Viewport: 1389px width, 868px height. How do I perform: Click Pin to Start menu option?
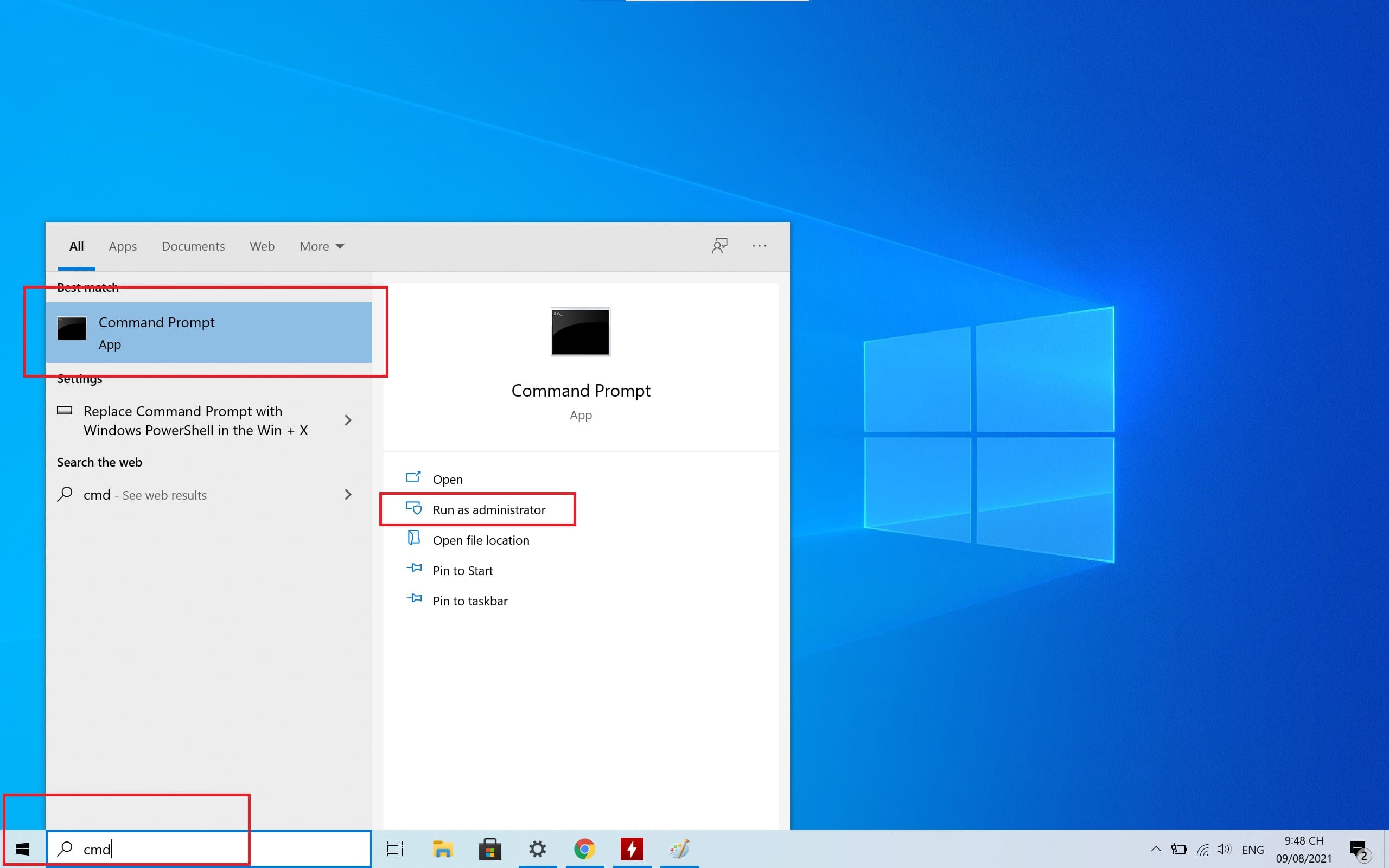462,570
